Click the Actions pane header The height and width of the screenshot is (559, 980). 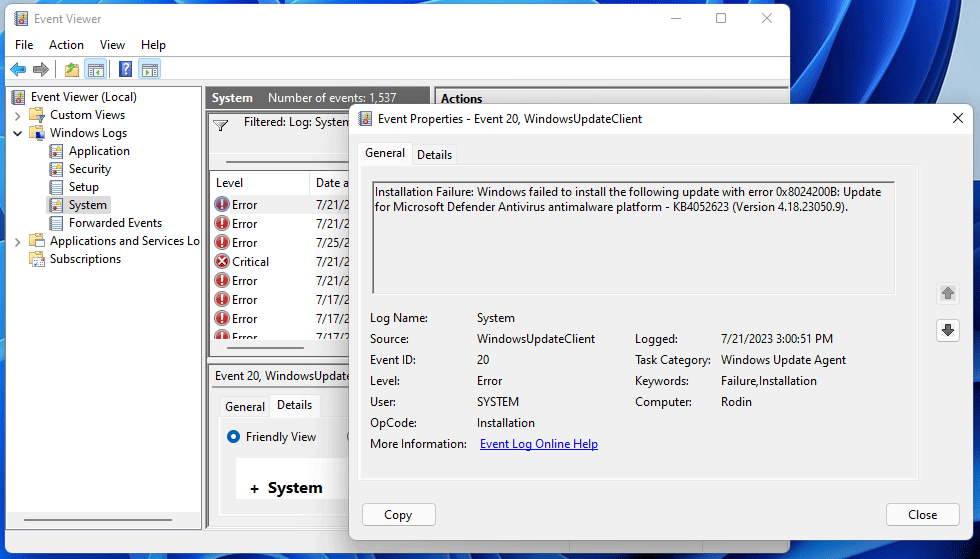611,98
